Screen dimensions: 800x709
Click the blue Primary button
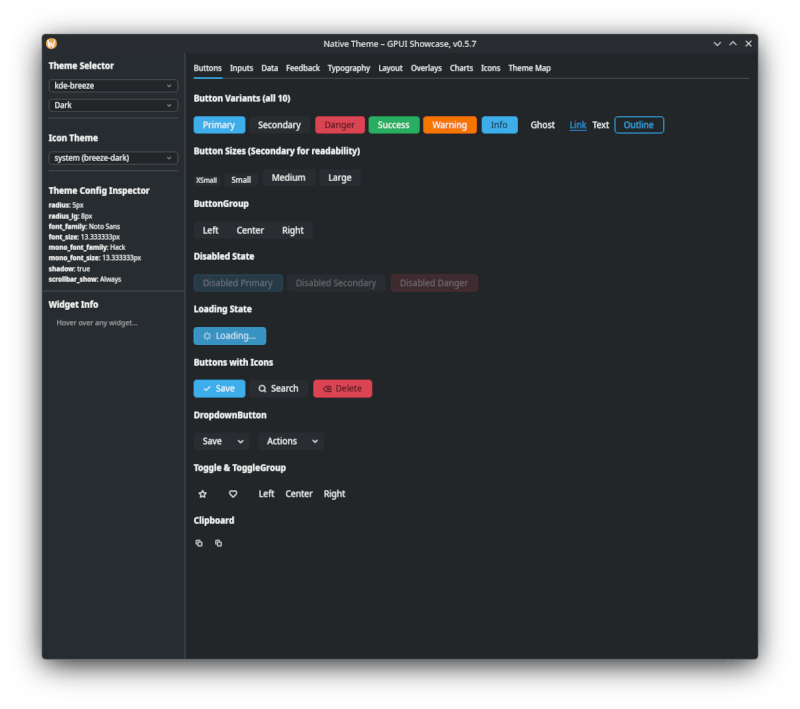[219, 125]
